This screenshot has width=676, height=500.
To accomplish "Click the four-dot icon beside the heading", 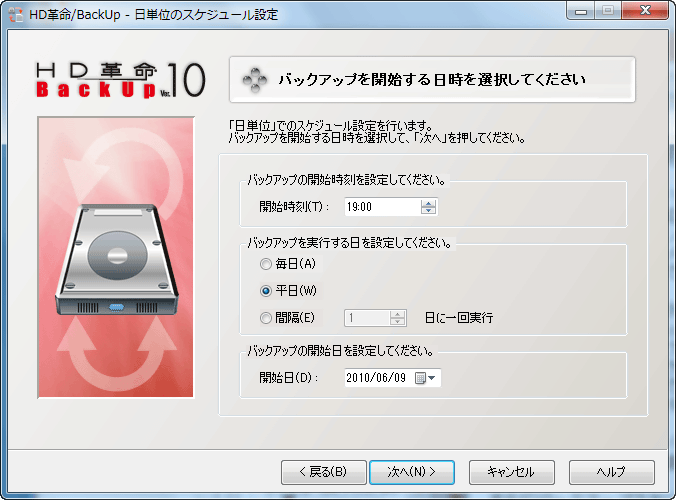I will 255,80.
